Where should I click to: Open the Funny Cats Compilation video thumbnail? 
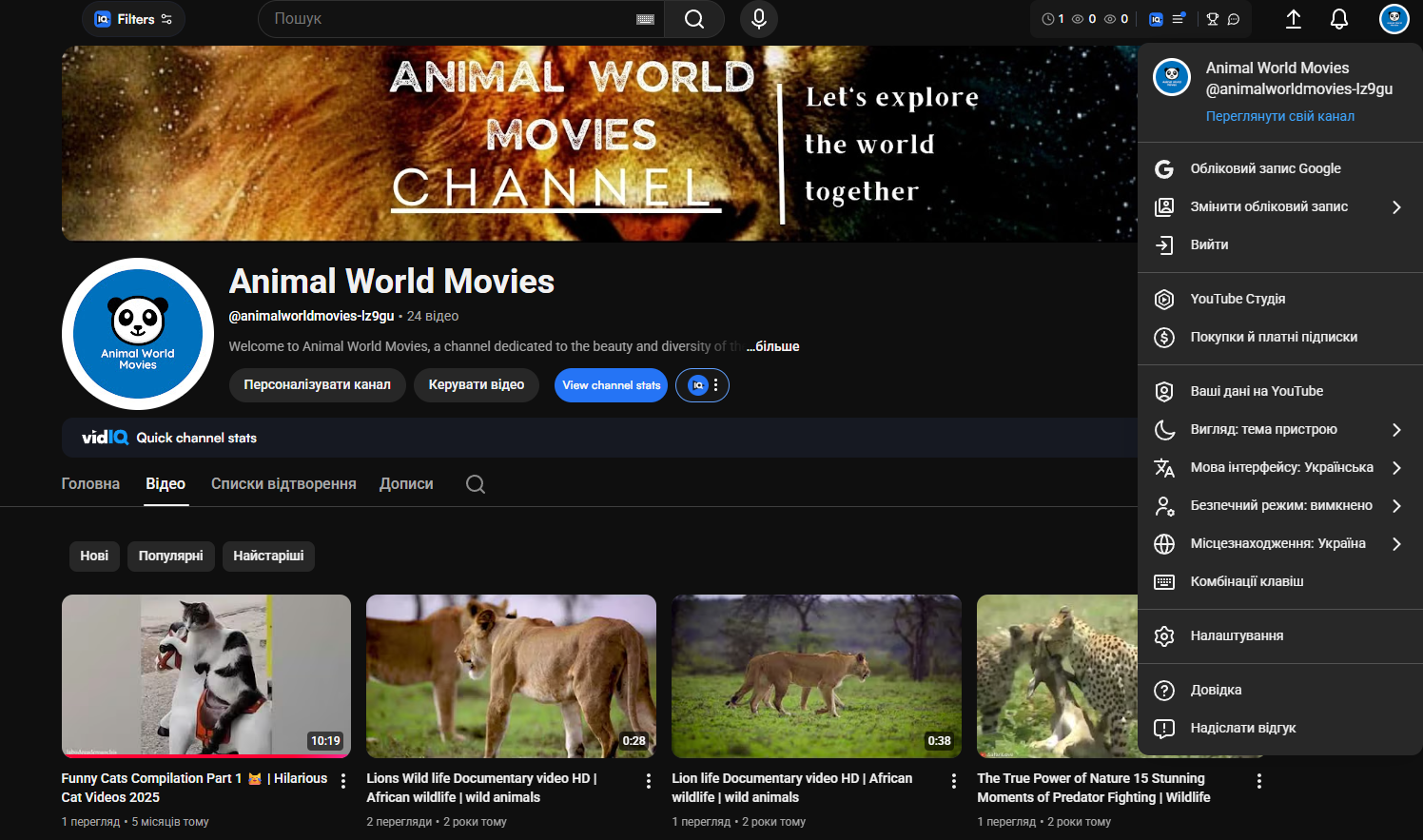[x=206, y=675]
